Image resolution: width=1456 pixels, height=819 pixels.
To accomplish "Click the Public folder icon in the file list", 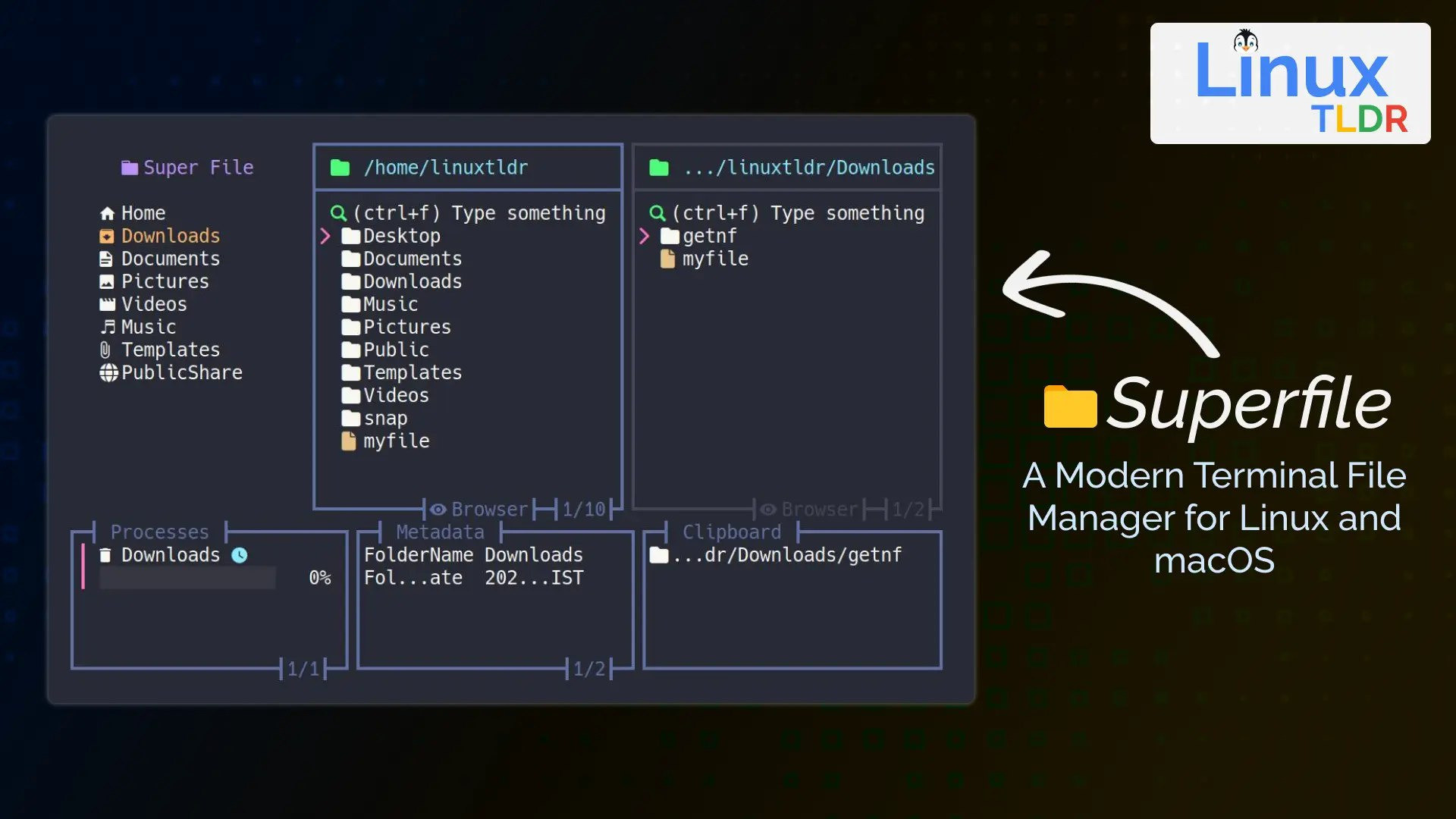I will (x=350, y=350).
